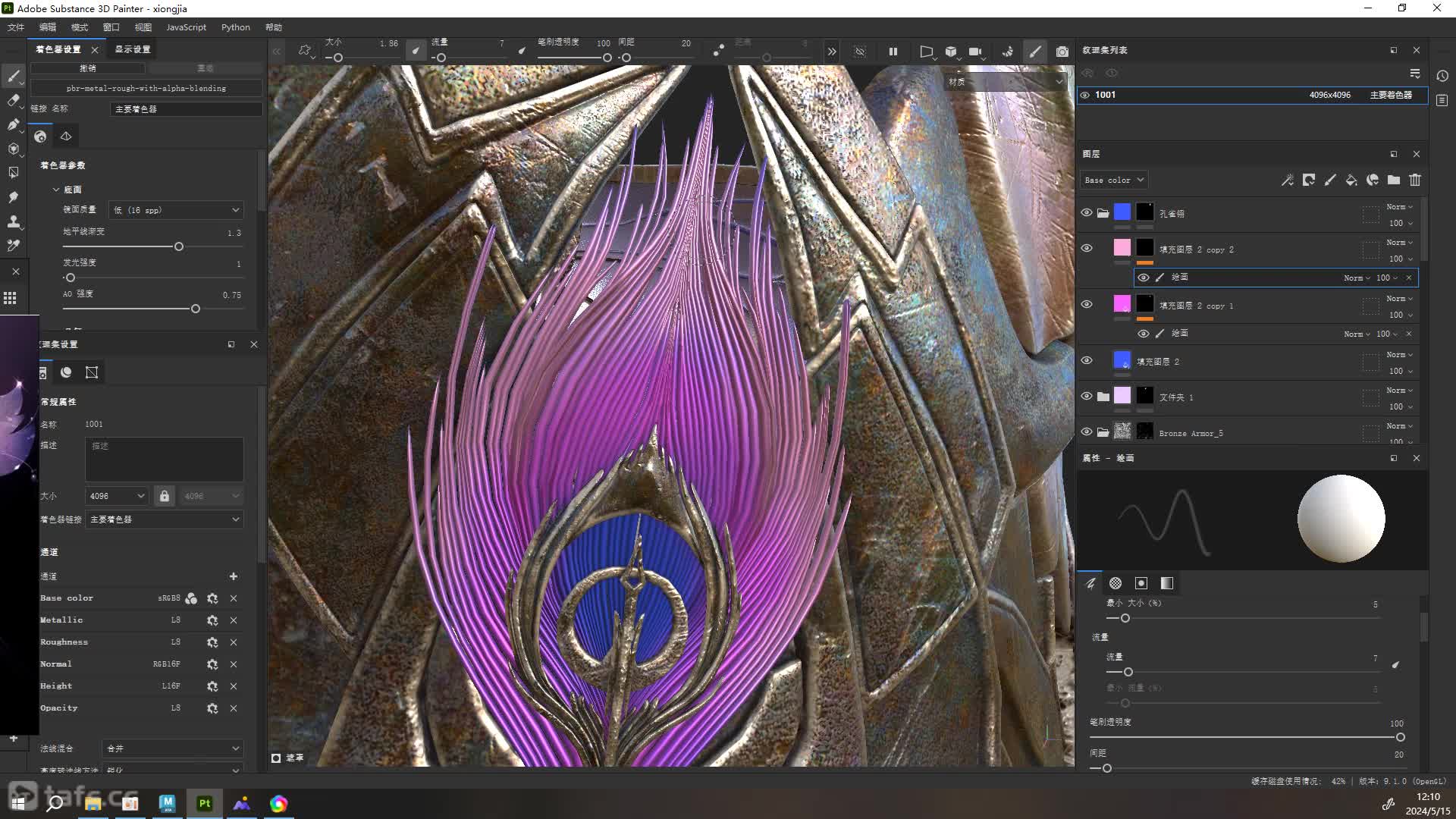Image resolution: width=1456 pixels, height=819 pixels.
Task: Open the 镜面质量 quality dropdown
Action: tap(176, 210)
